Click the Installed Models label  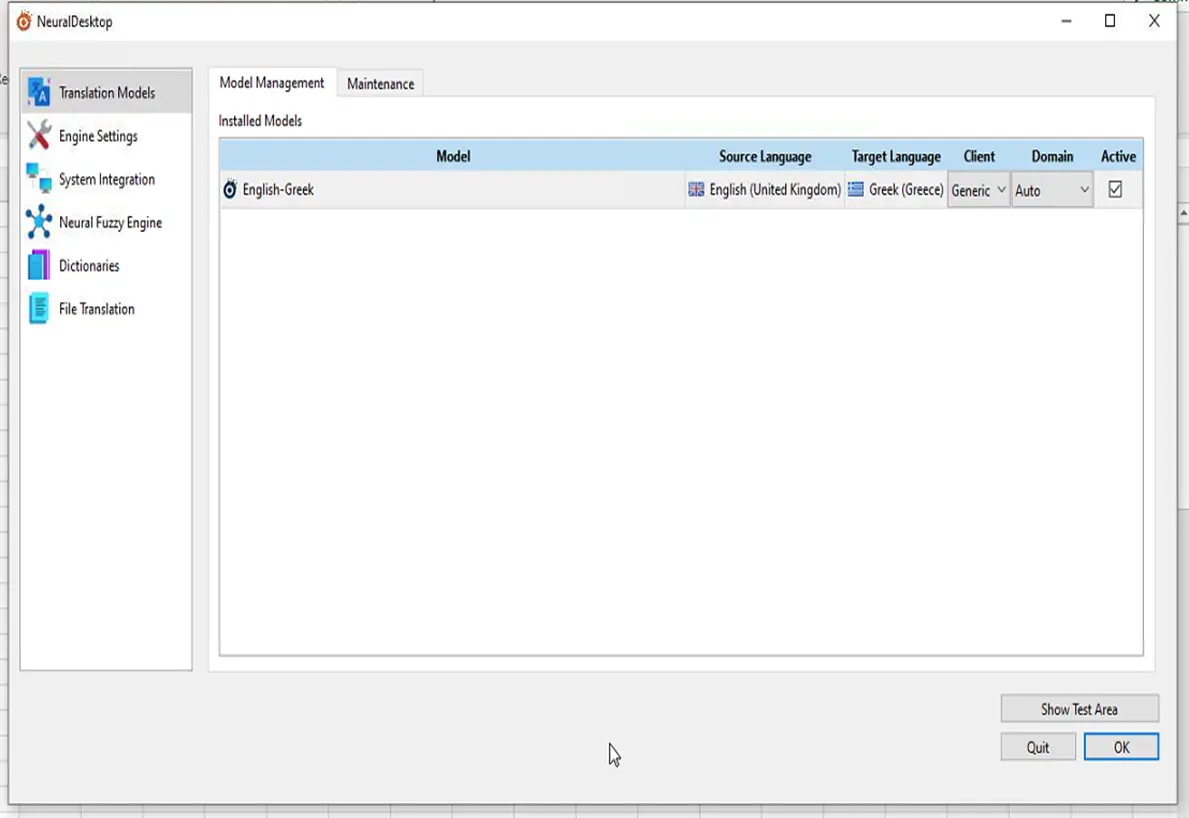point(260,121)
